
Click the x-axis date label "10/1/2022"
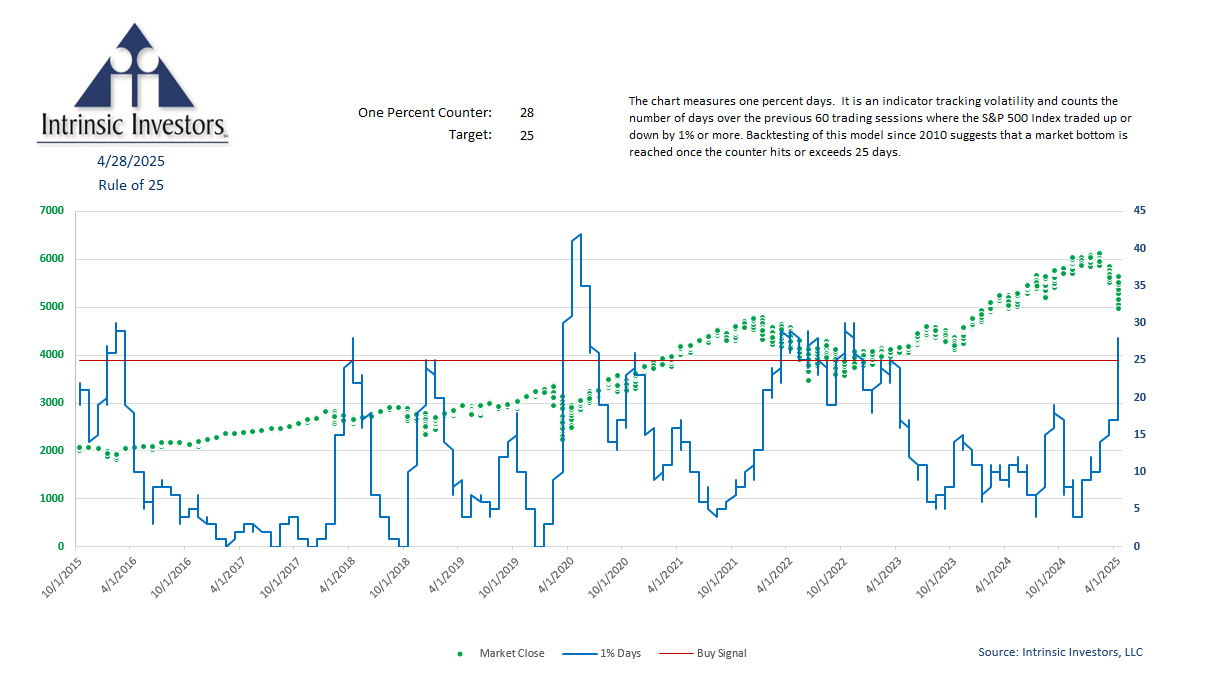826,578
